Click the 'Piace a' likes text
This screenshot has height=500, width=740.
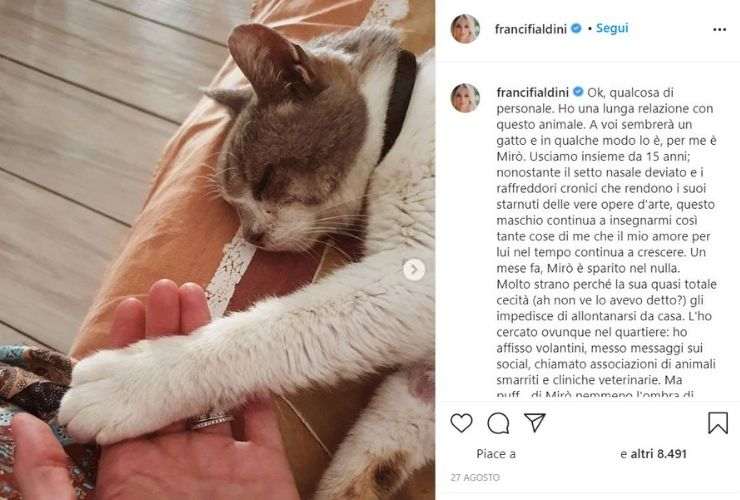tap(496, 454)
